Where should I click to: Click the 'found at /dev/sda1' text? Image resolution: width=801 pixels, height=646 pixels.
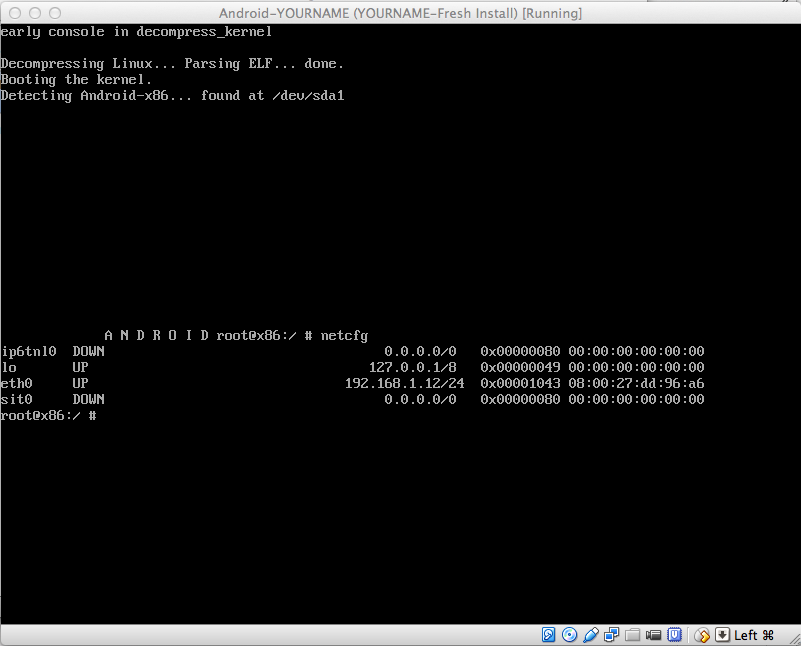(x=273, y=95)
